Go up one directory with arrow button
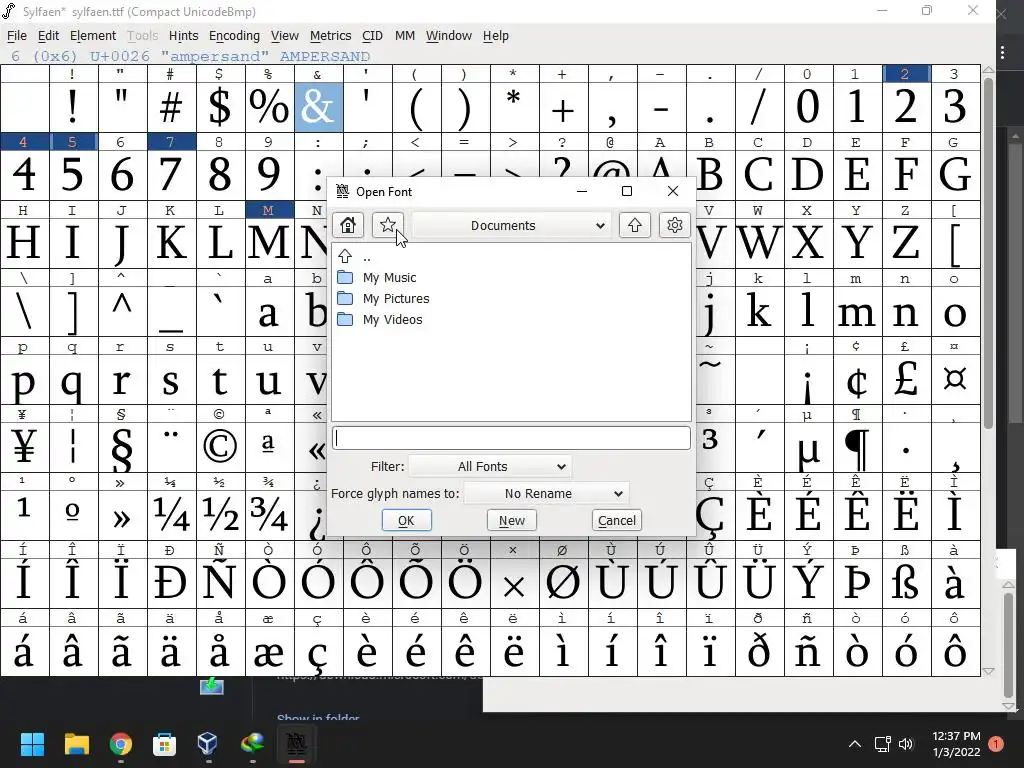The height and width of the screenshot is (768, 1024). [634, 225]
